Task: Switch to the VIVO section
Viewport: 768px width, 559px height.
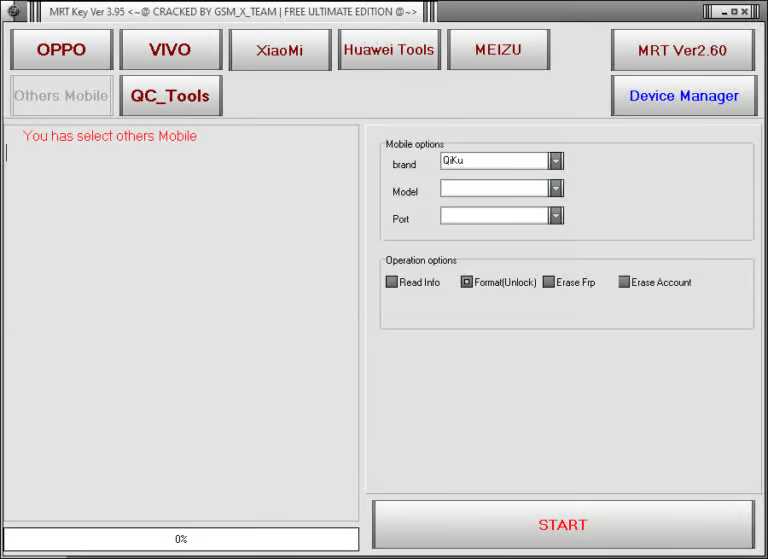Action: 170,50
